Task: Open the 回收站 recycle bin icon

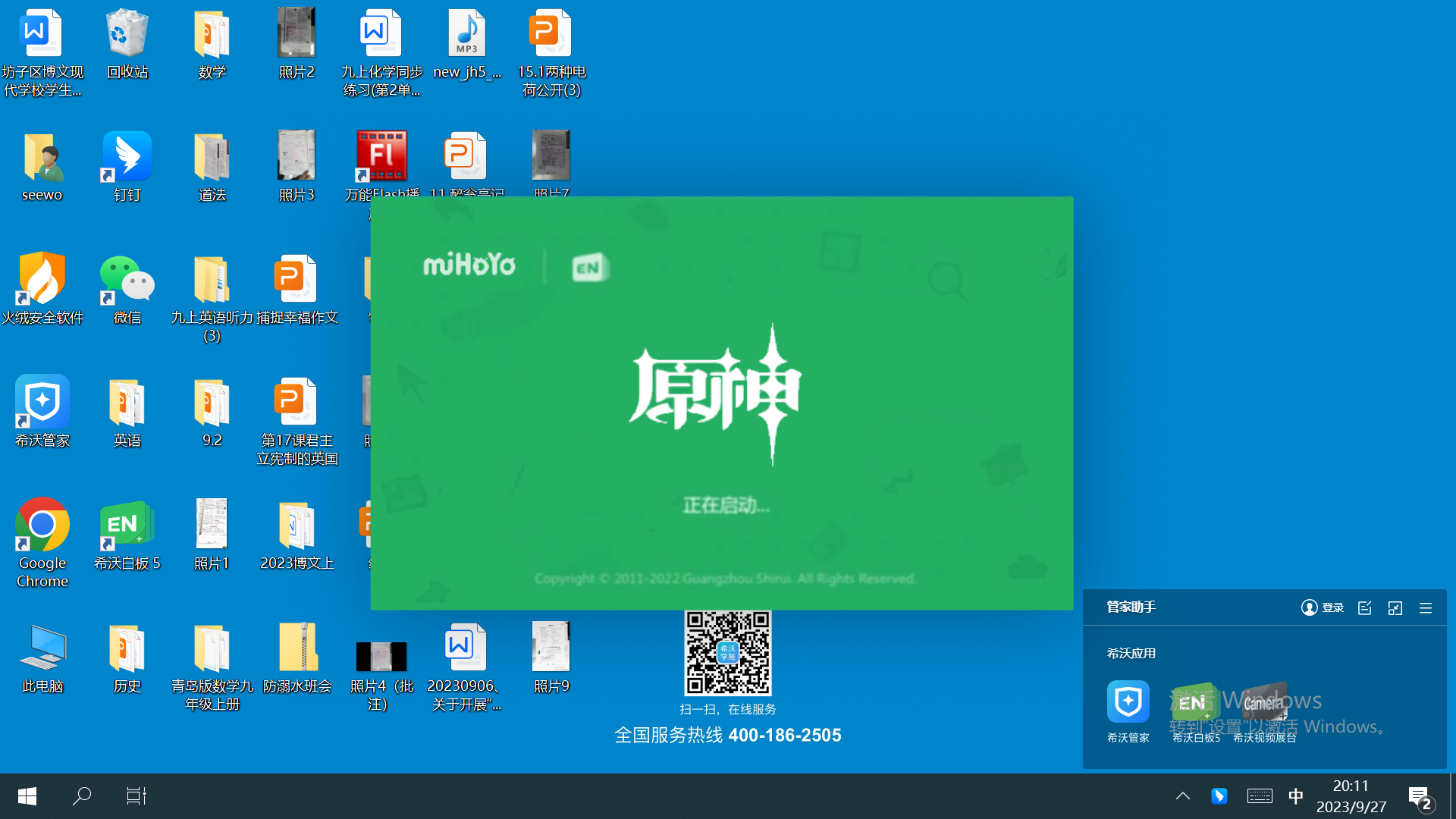Action: coord(127,44)
